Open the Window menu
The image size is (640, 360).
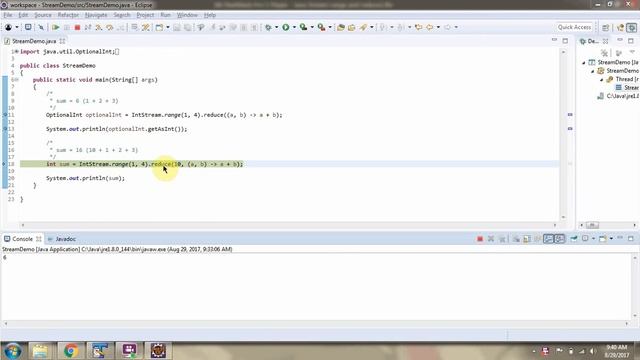tap(187, 15)
